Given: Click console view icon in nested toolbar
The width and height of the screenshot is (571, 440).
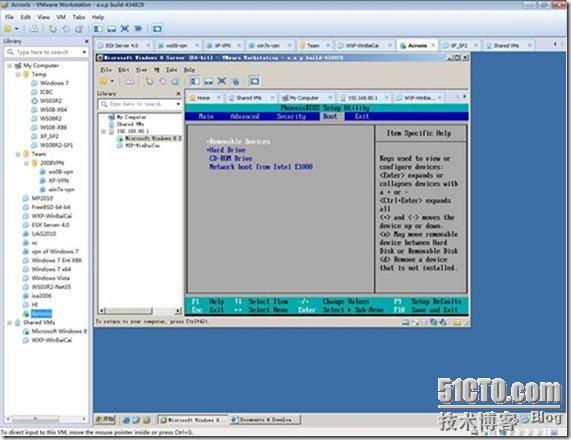Looking at the screenshot, I should (254, 81).
